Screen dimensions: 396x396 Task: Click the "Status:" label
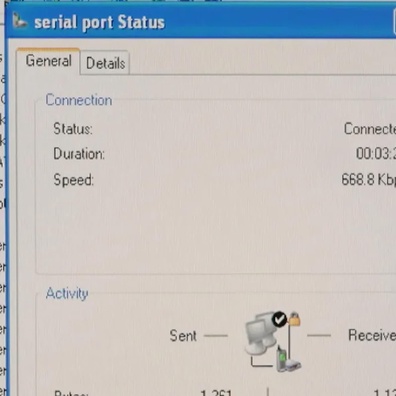tap(73, 129)
